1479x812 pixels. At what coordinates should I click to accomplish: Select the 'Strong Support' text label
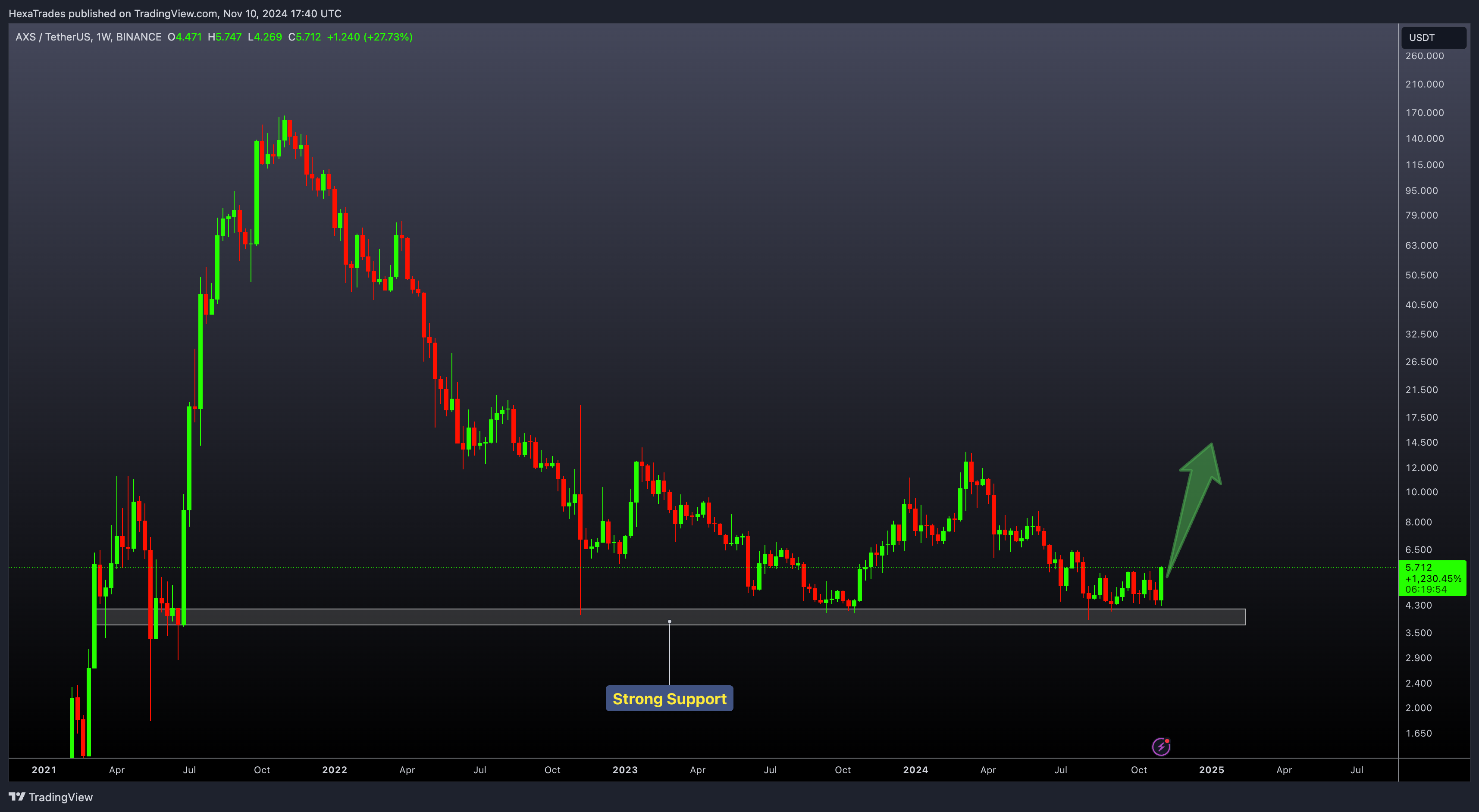pyautogui.click(x=670, y=698)
